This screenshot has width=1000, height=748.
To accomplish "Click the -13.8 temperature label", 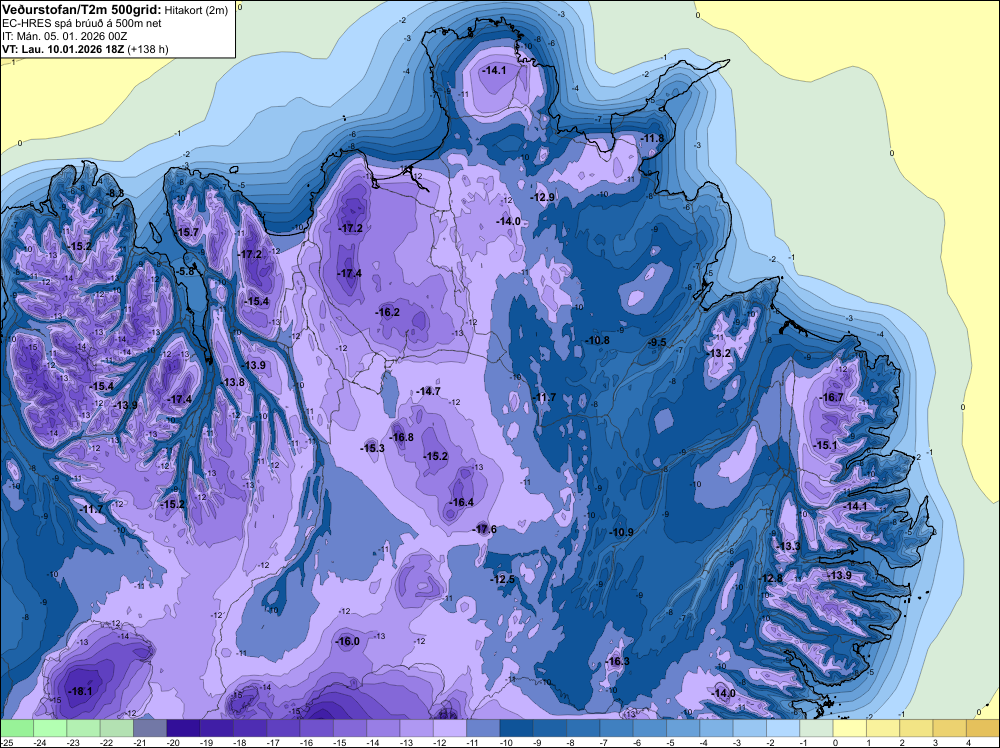I will 232,383.
